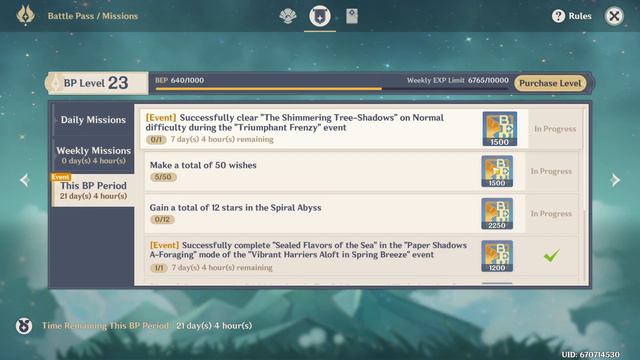Click the 2250 BEP icon for Spiral Abyss
Viewport: 640px width, 360px height.
click(x=497, y=213)
